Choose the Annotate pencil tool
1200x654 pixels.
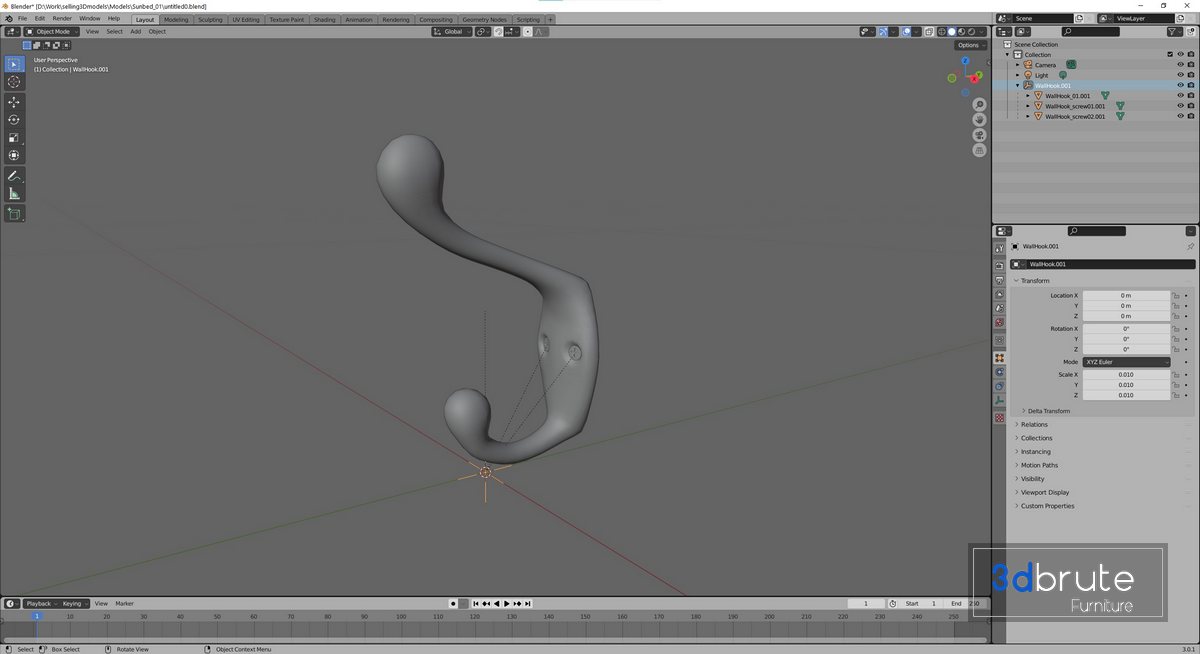[14, 176]
